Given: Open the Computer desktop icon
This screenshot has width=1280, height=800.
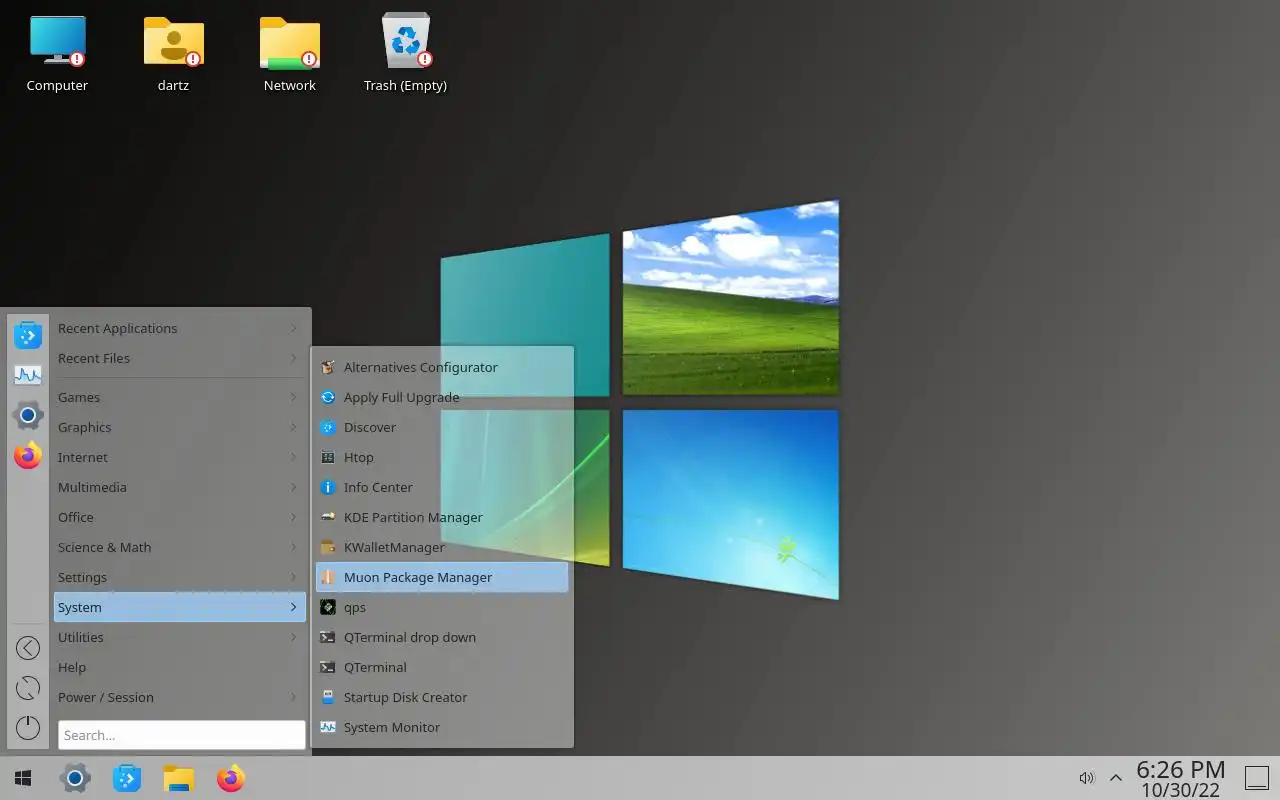Looking at the screenshot, I should pos(57,54).
